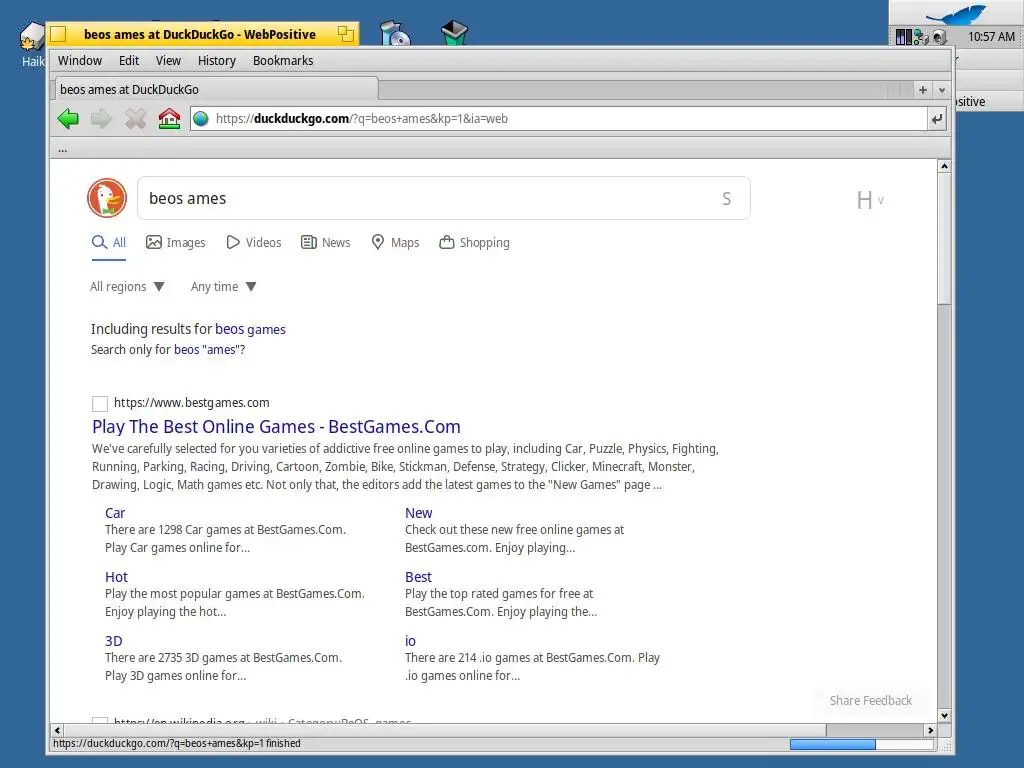Click the search S button in search box
The height and width of the screenshot is (768, 1024).
pos(726,199)
